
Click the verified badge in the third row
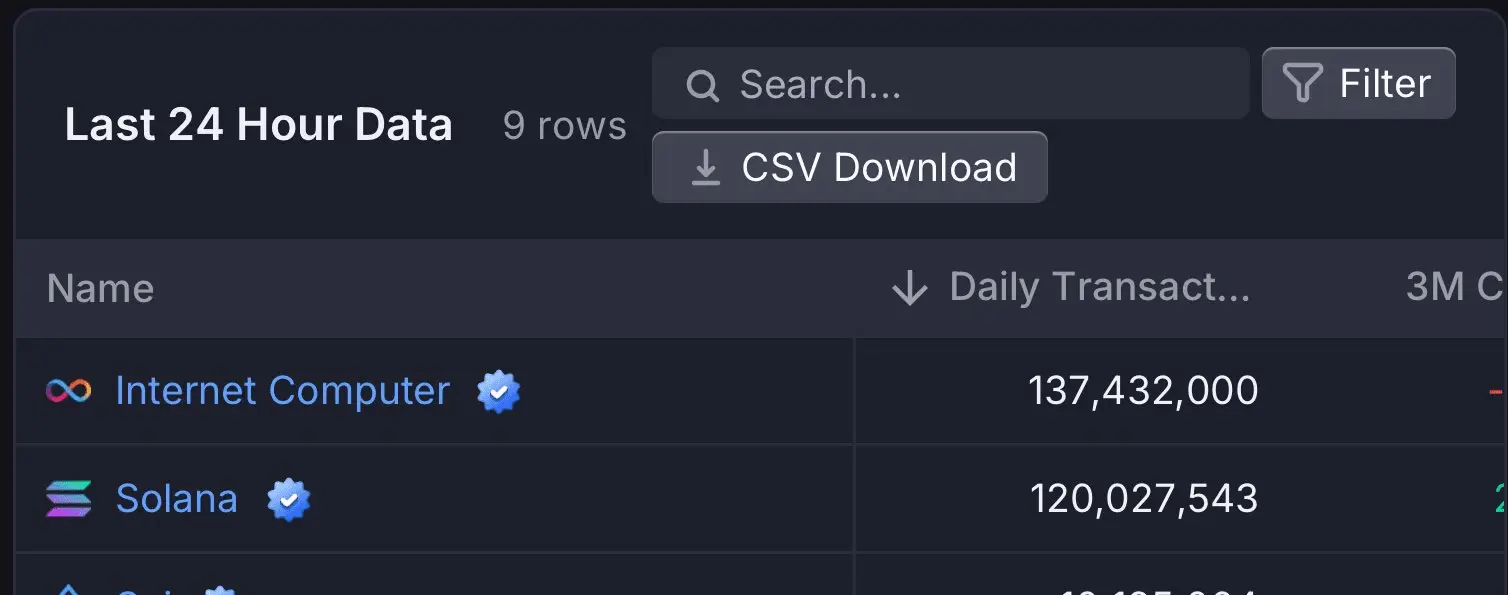click(220, 590)
